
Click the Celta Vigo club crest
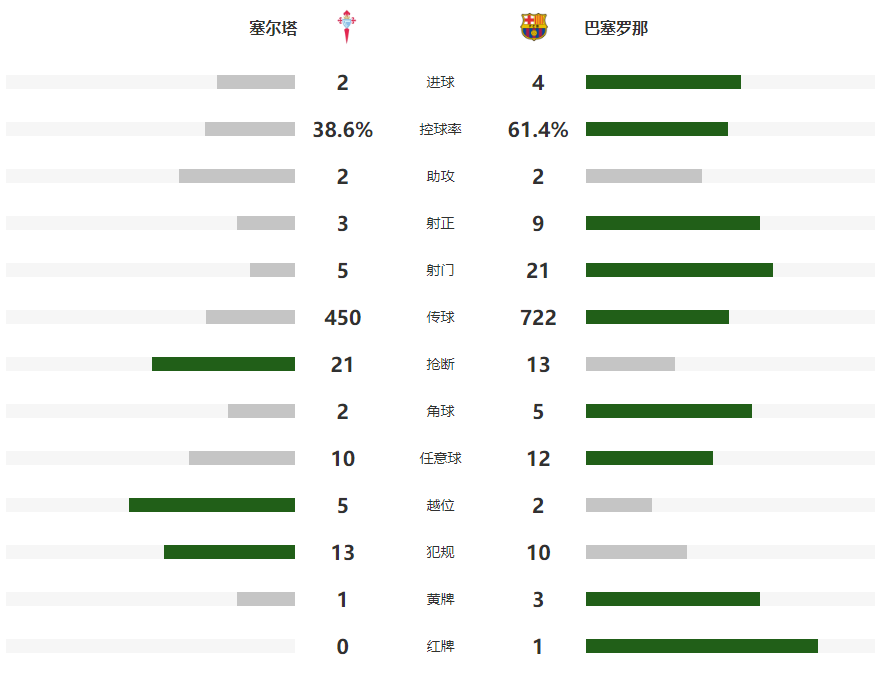coord(348,27)
